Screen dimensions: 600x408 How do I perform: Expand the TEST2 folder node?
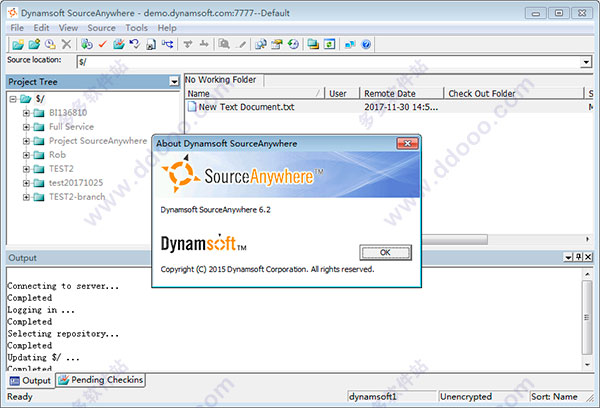(x=26, y=169)
